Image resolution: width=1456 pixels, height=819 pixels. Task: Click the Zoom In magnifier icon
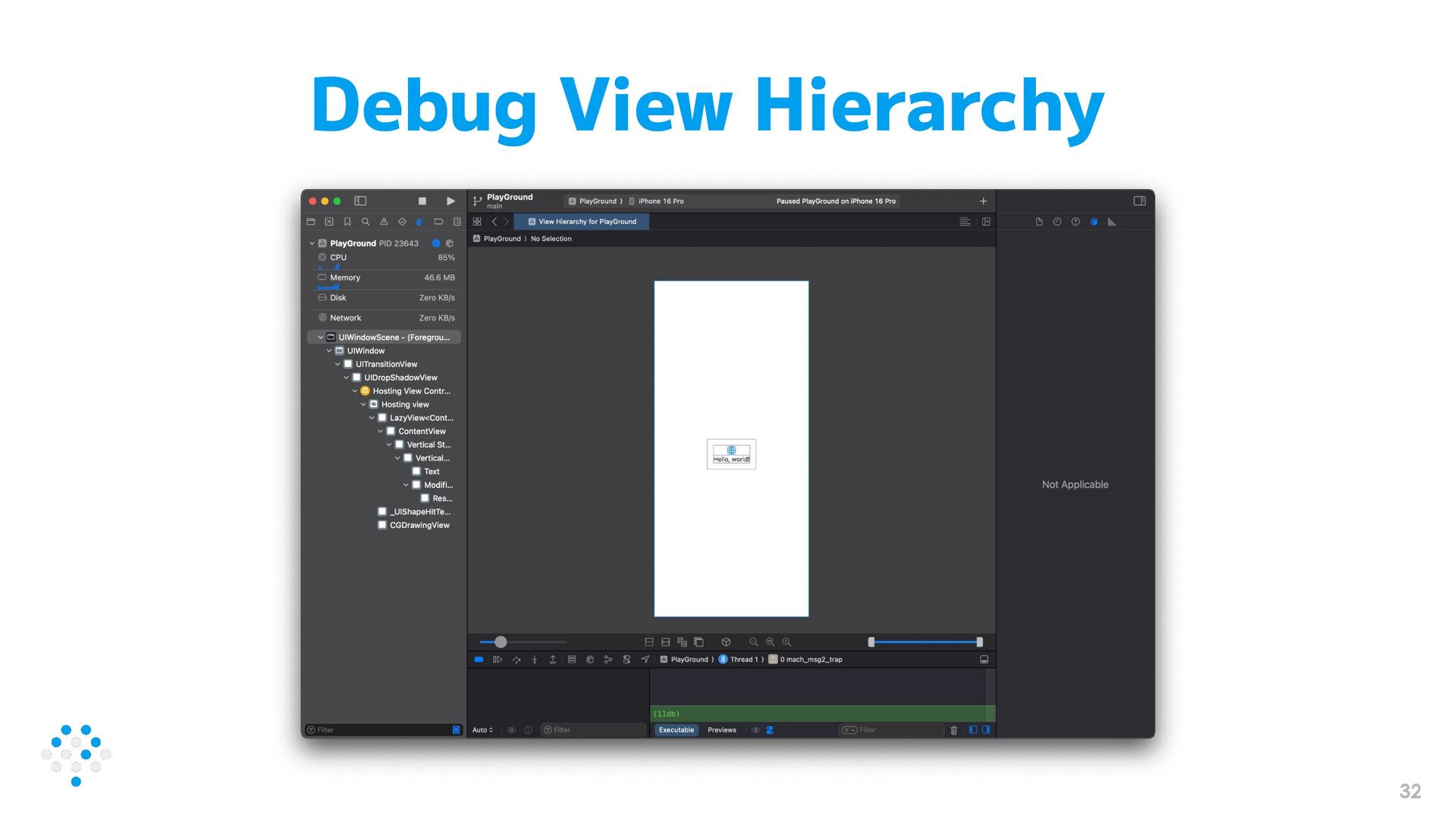click(x=786, y=642)
